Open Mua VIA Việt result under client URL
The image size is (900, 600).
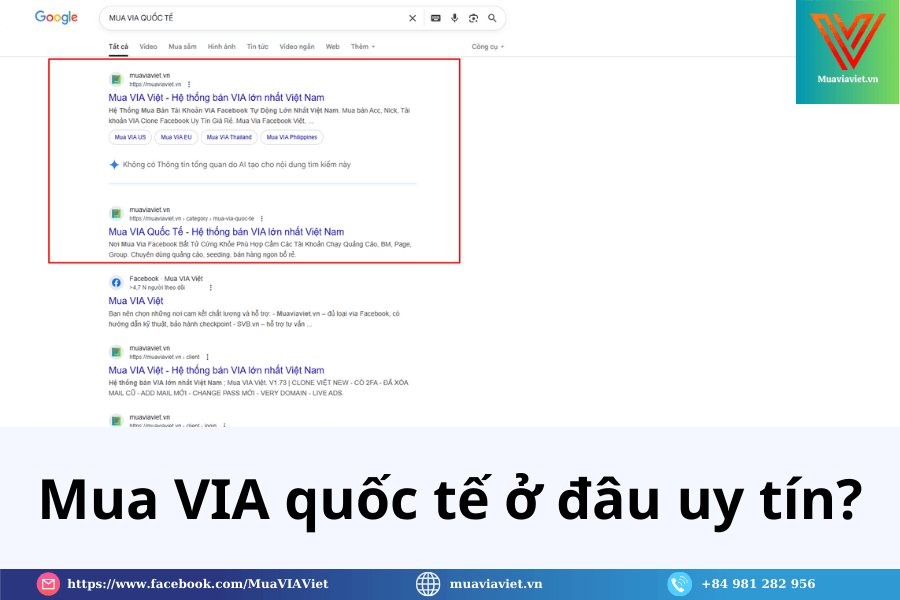point(216,370)
